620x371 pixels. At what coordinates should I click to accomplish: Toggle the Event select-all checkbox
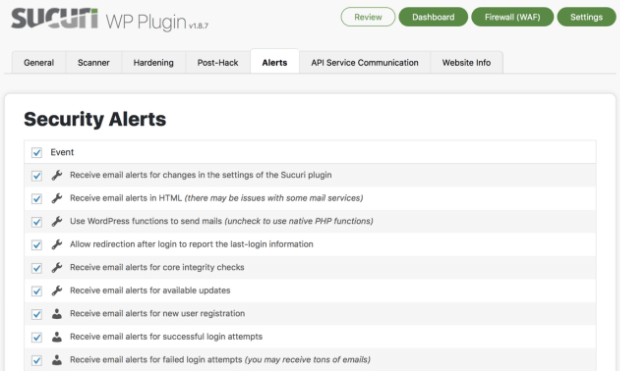[x=37, y=152]
